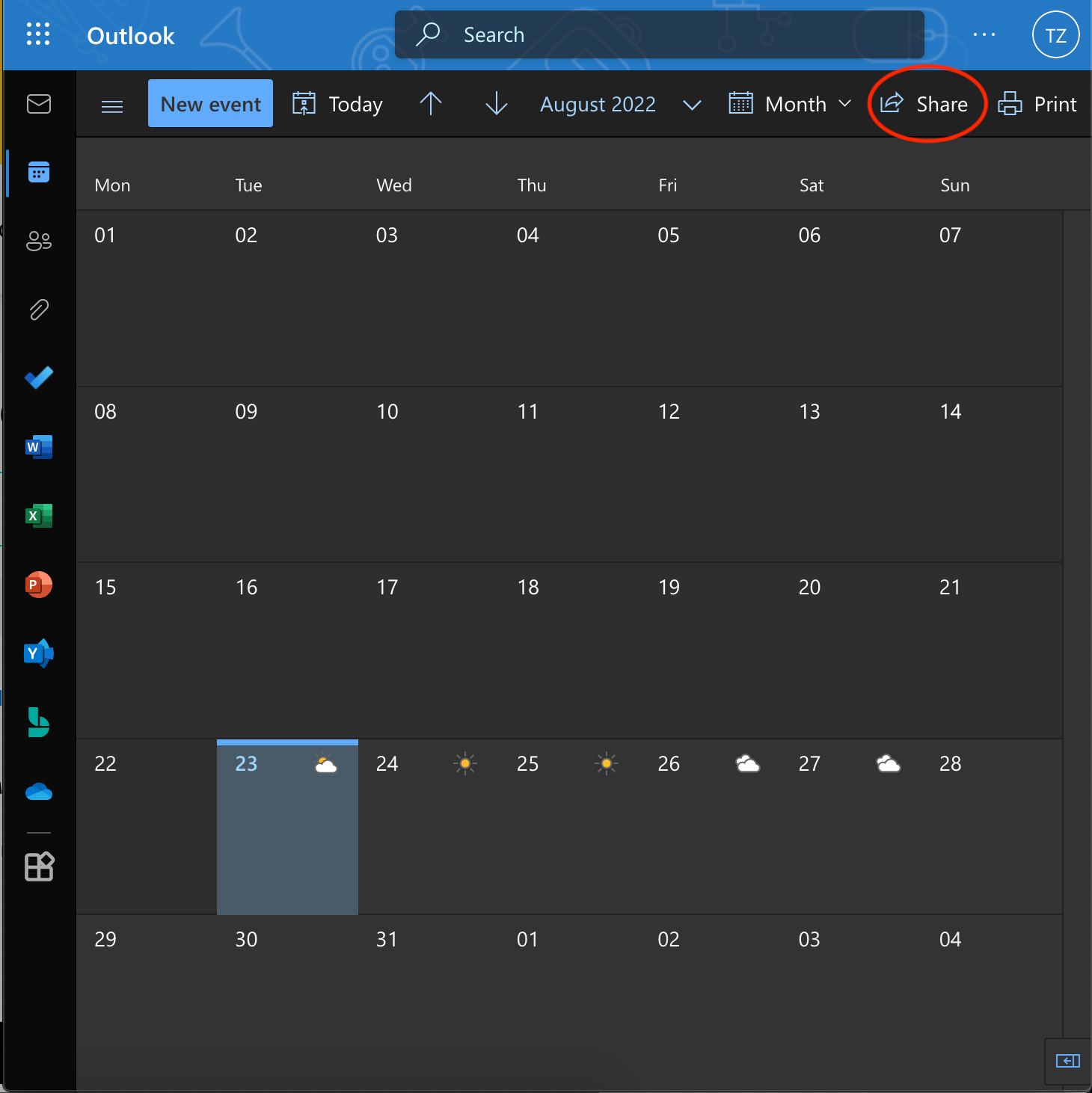
Task: Open the Mail icon in sidebar
Action: coord(39,104)
